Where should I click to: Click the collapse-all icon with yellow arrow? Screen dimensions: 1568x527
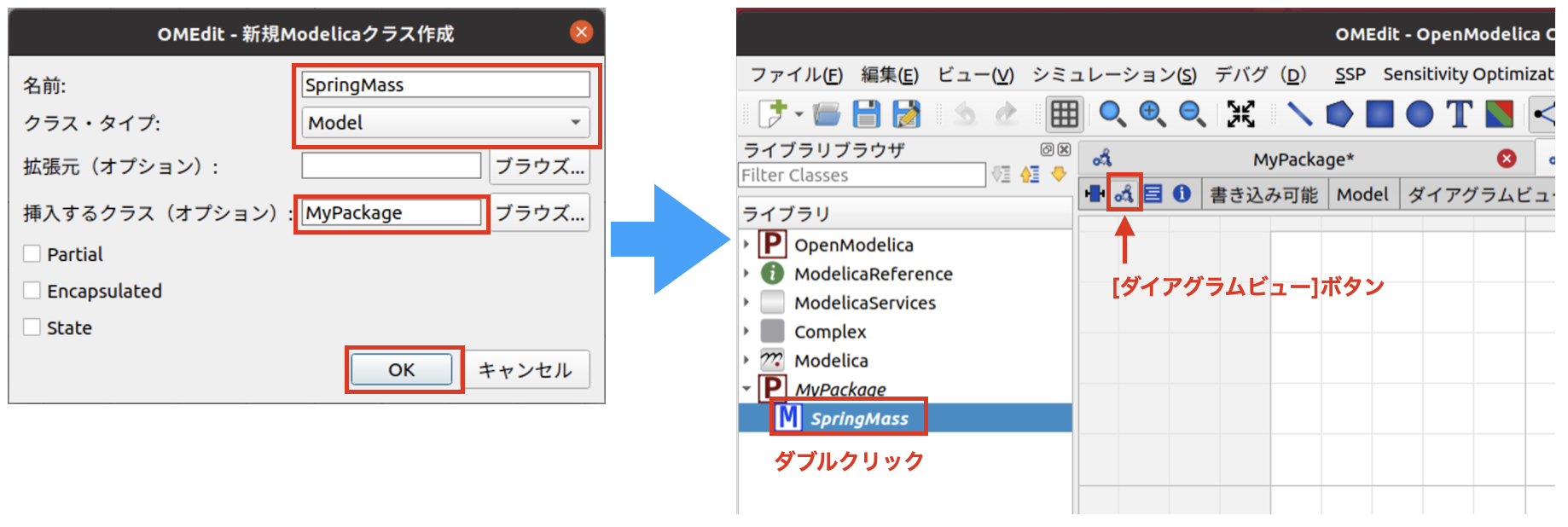(x=1030, y=174)
